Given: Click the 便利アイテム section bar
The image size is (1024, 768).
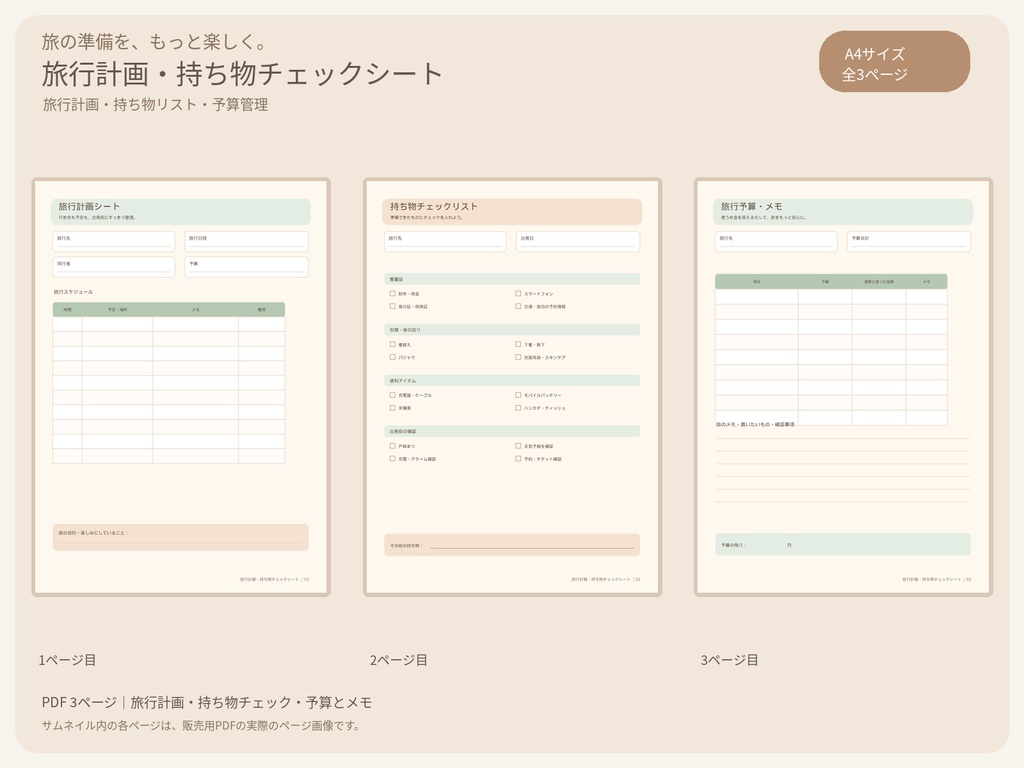Looking at the screenshot, I should pos(512,380).
